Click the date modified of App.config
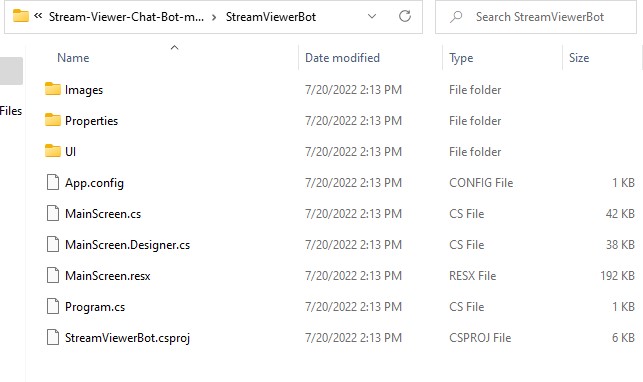Screen dimensions: 643x382 point(353,182)
